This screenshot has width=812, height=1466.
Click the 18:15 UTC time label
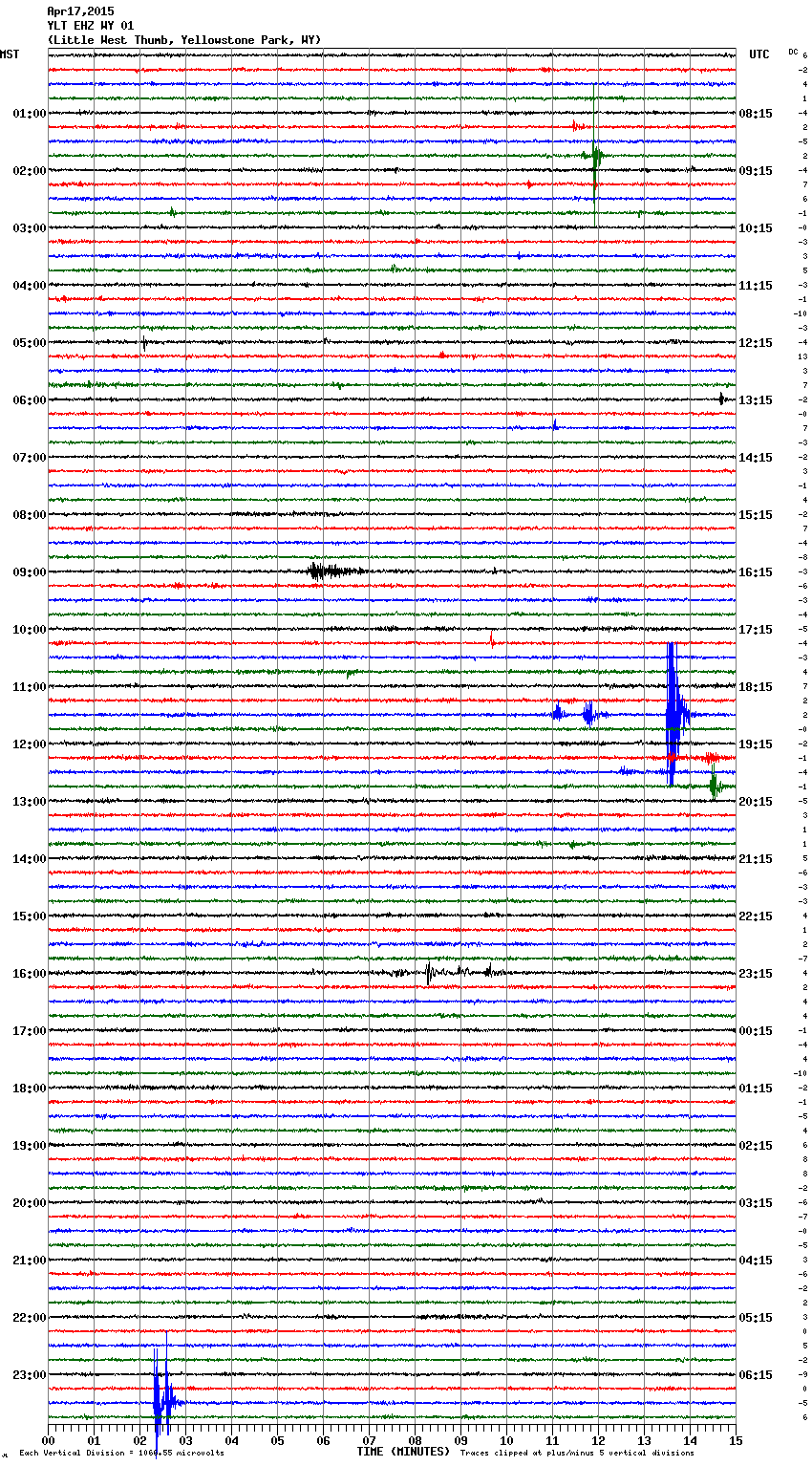coord(756,687)
